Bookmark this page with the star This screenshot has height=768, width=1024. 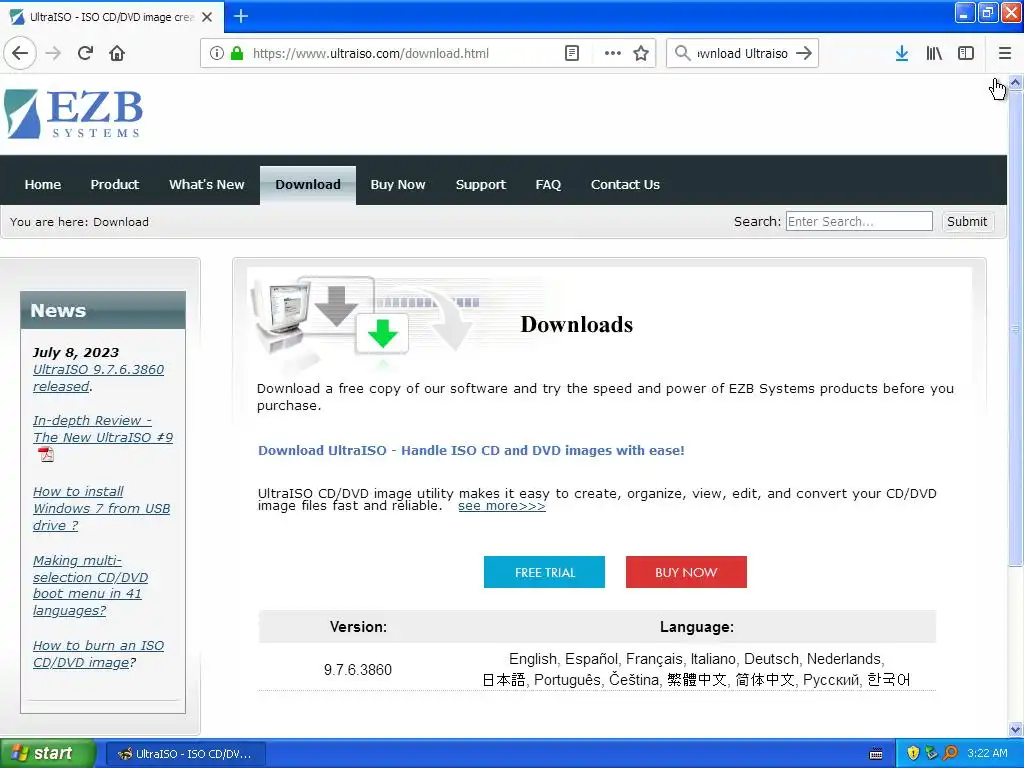641,53
